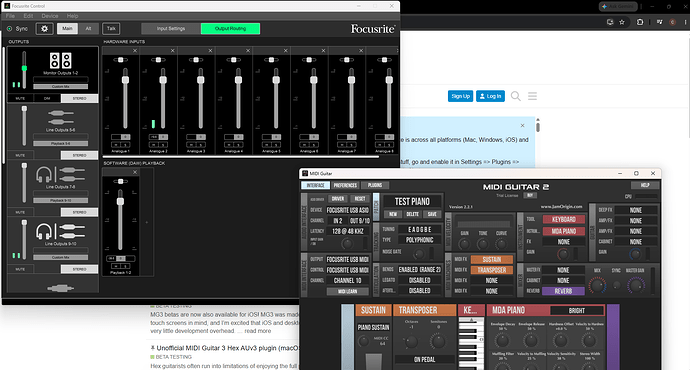Switch to the Preferences tab in MIDI Guitar
This screenshot has width=690, height=370.
pos(345,185)
